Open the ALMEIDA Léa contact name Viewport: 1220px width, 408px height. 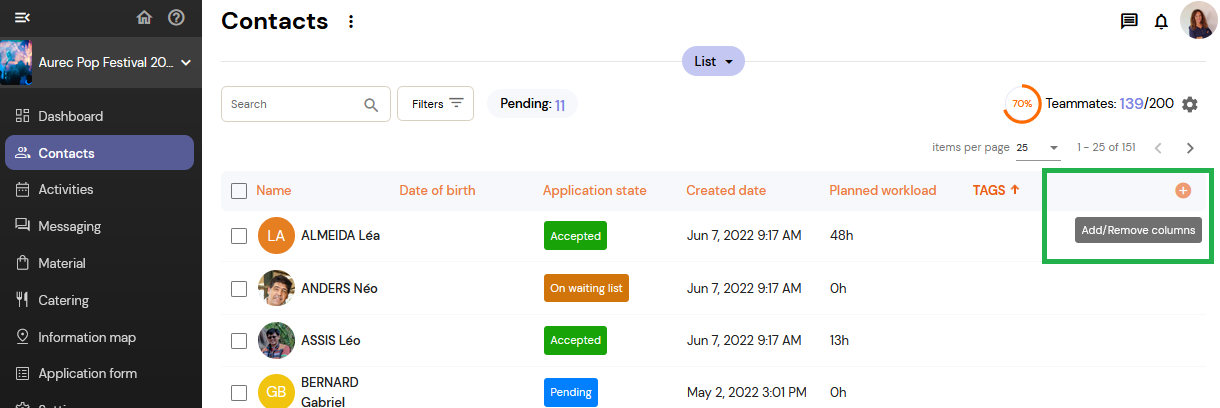click(340, 236)
